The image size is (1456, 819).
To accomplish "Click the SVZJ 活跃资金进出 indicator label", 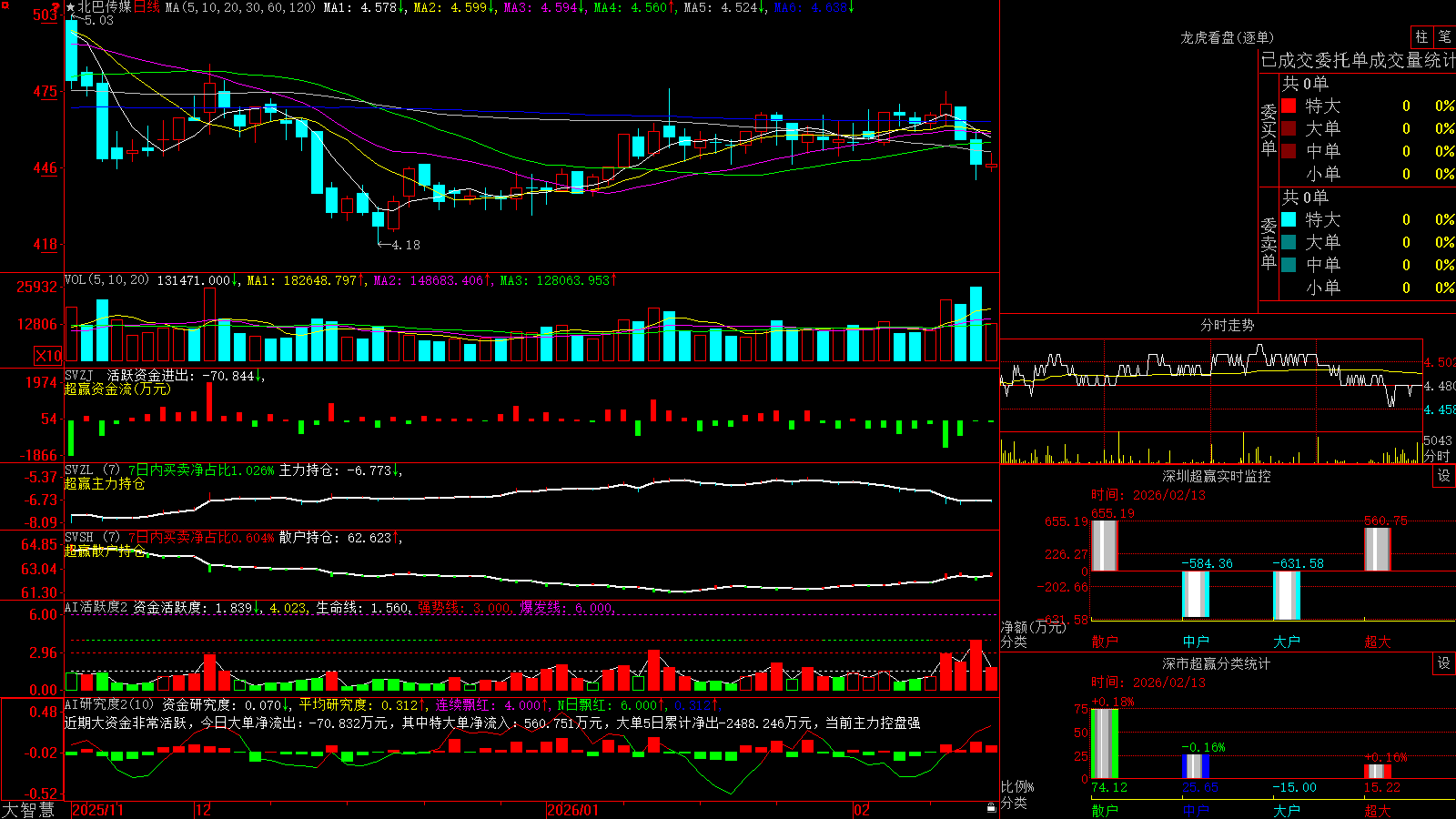I will [128, 376].
